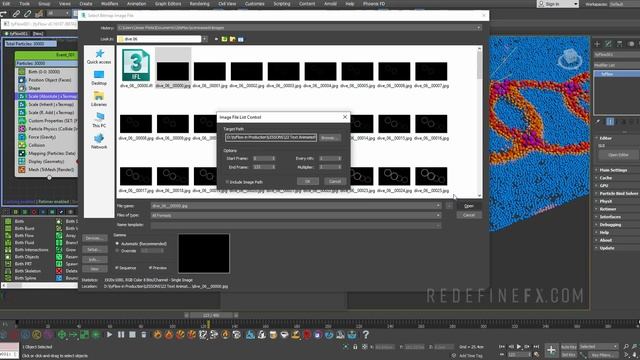Open the Phoenix FD menu

[374, 4]
